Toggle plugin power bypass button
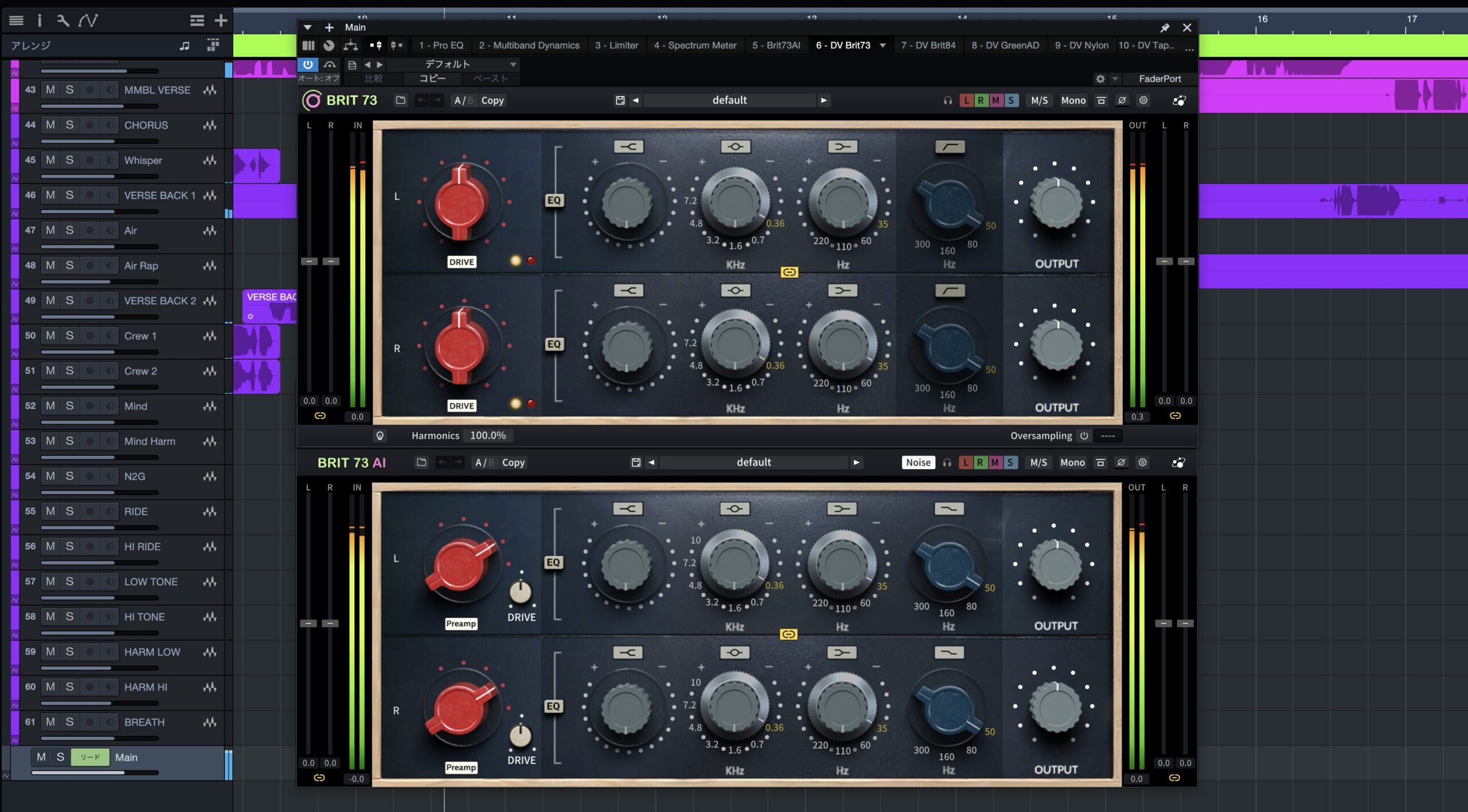Image resolution: width=1468 pixels, height=812 pixels. (x=308, y=65)
